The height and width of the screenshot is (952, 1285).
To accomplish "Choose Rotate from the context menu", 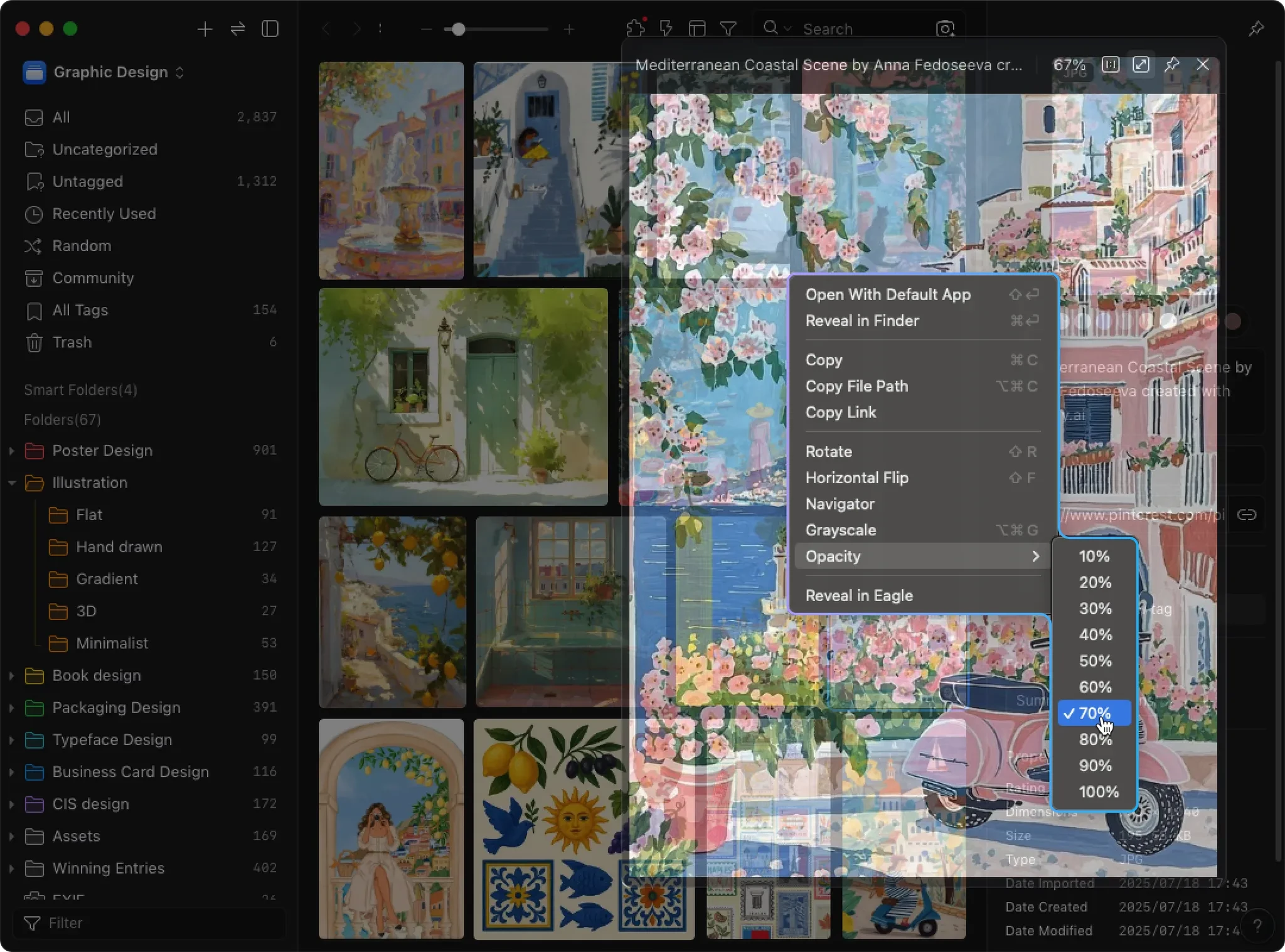I will (922, 452).
